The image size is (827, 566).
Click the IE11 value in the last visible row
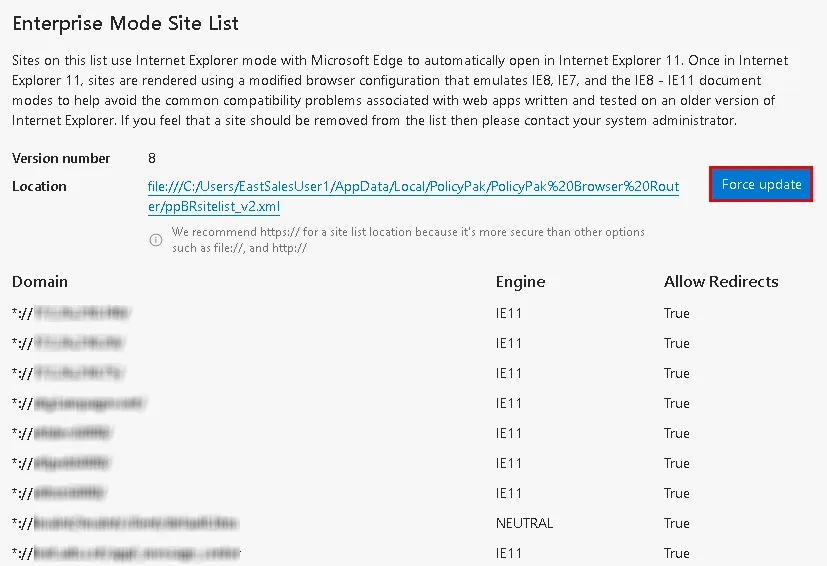click(508, 553)
